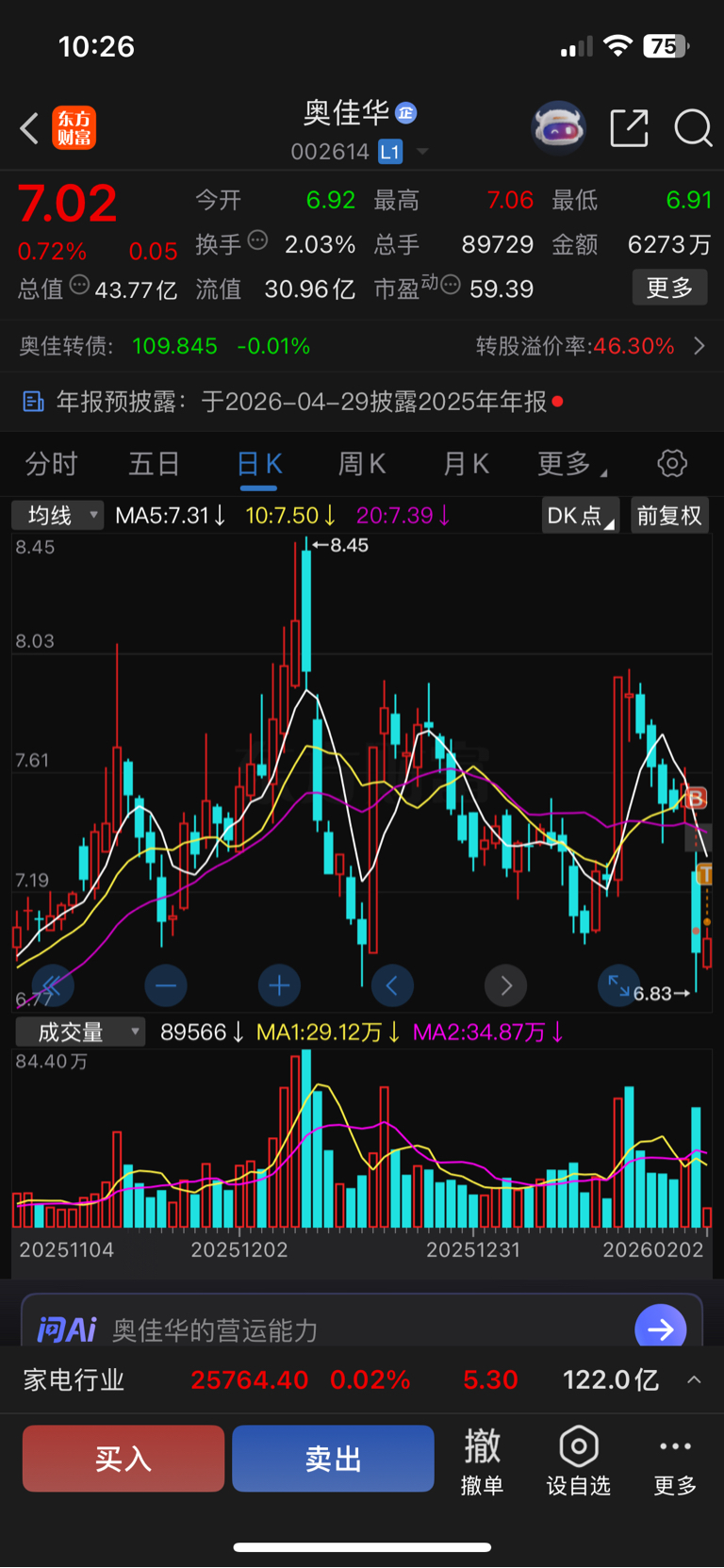Switch to the 分时 tab

tap(51, 464)
